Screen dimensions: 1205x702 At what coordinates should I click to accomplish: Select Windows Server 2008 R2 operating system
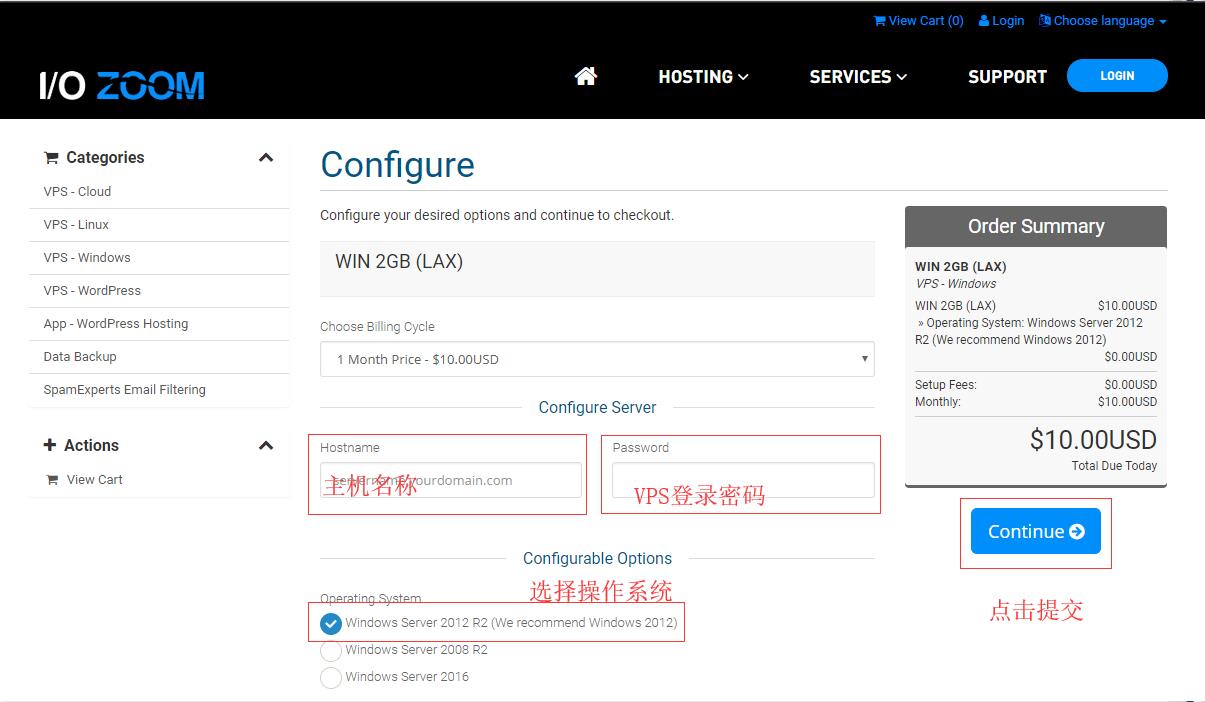coord(331,650)
